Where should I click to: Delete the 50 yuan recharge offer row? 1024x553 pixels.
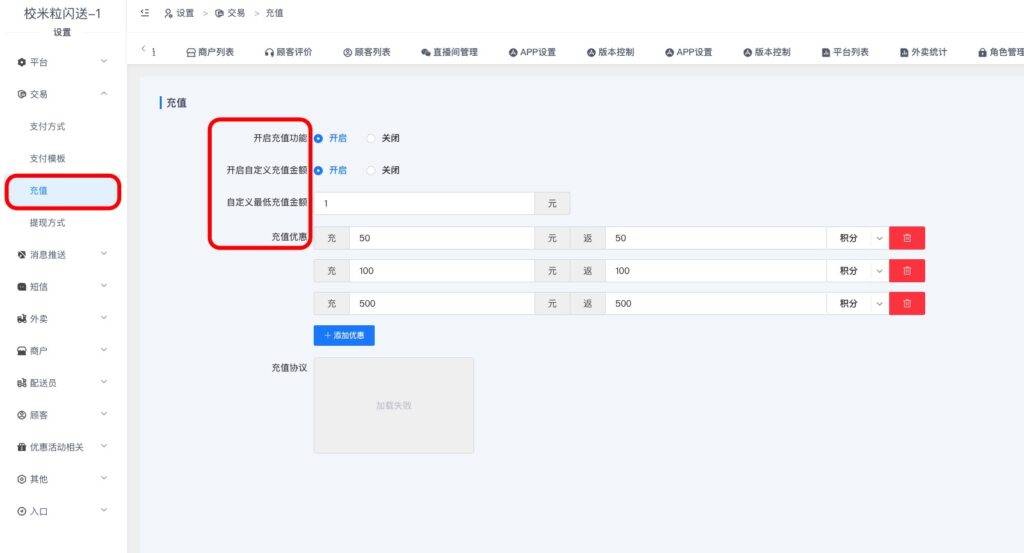click(x=906, y=238)
